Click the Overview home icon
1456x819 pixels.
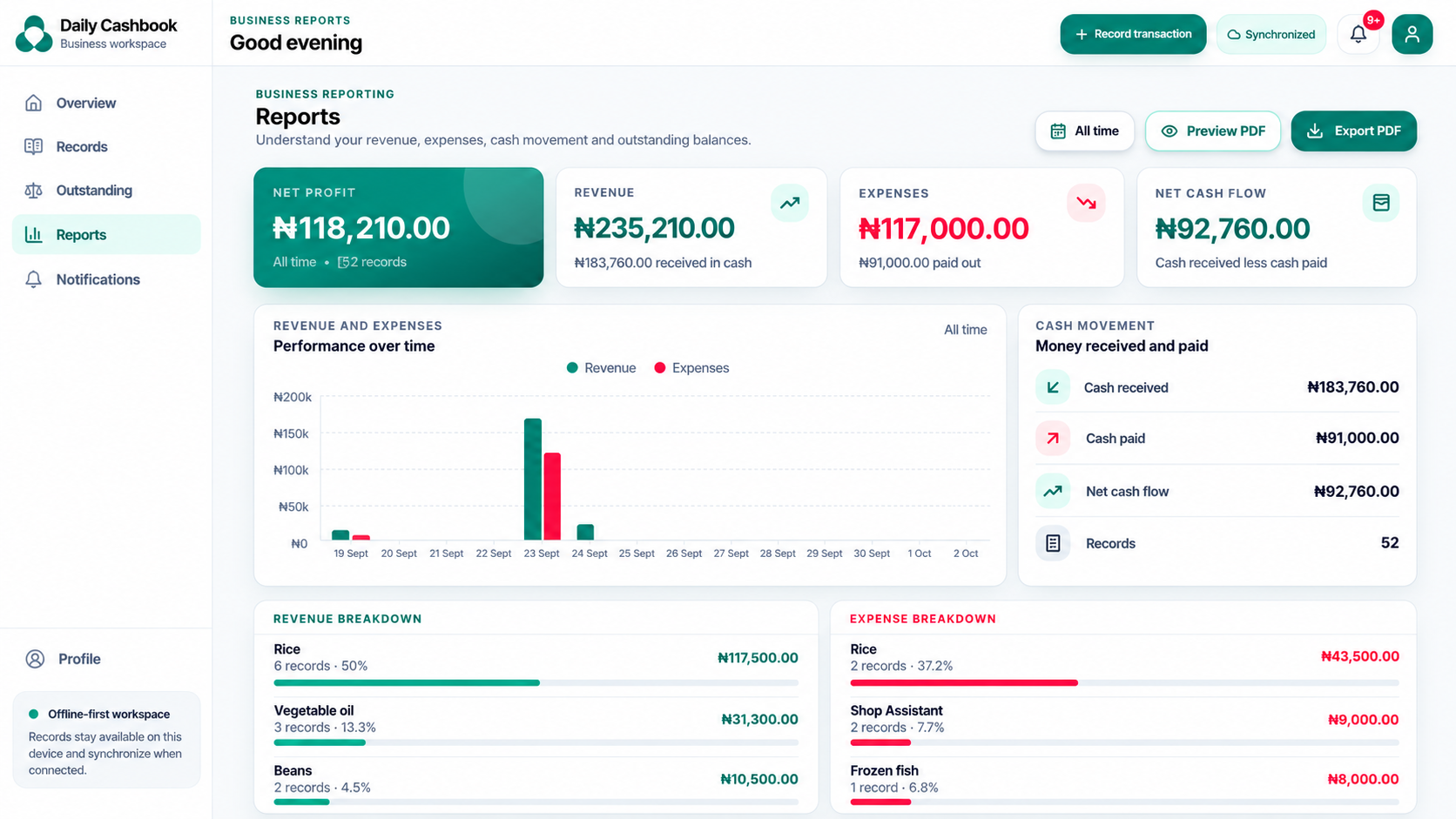click(34, 103)
